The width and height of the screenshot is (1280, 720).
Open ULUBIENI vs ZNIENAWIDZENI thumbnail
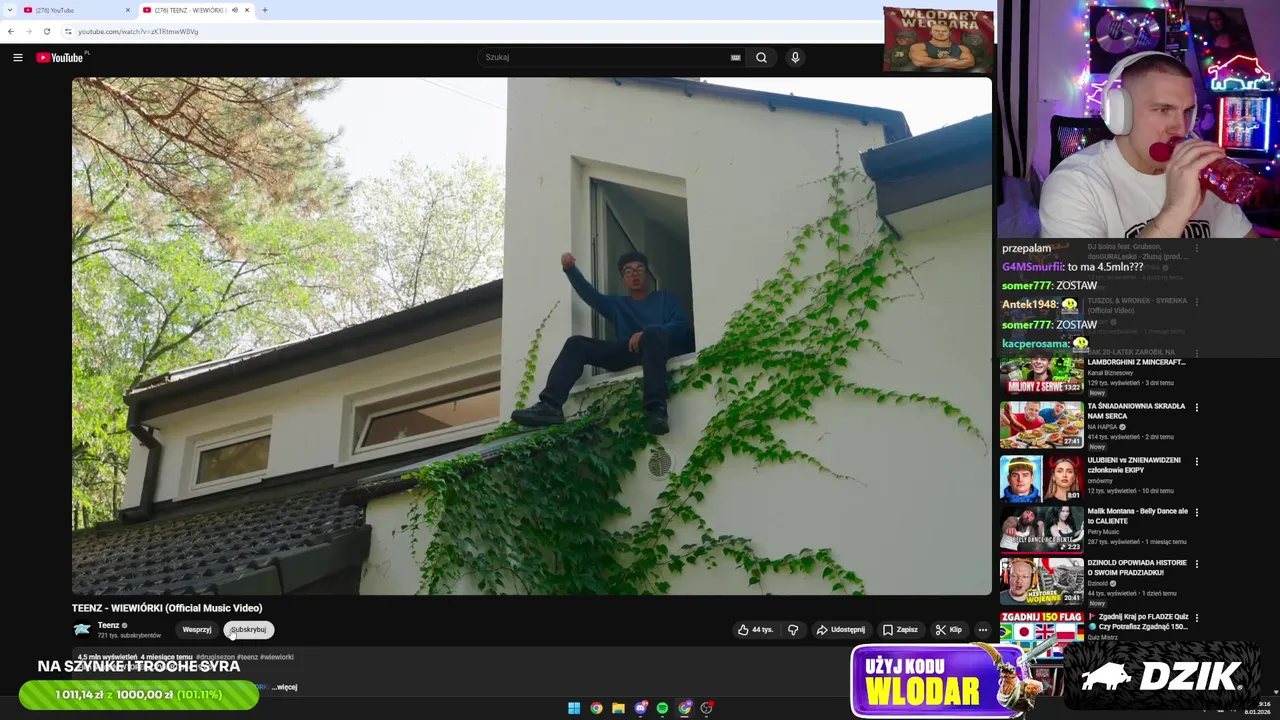point(1041,478)
